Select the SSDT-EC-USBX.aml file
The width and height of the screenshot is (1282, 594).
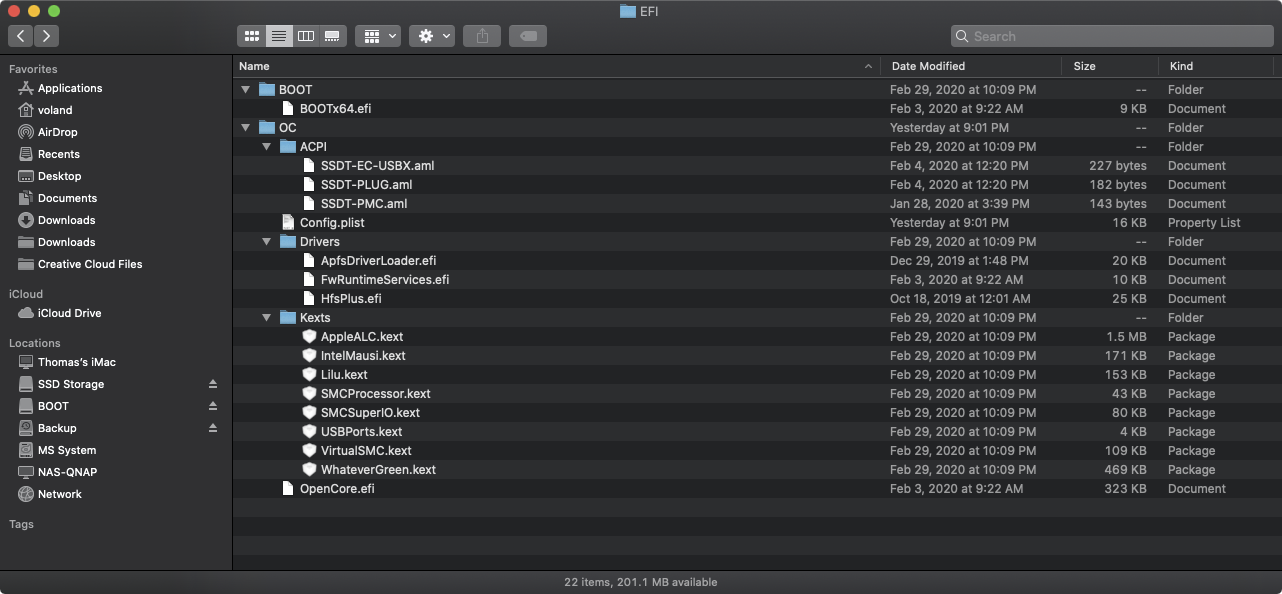click(757, 166)
